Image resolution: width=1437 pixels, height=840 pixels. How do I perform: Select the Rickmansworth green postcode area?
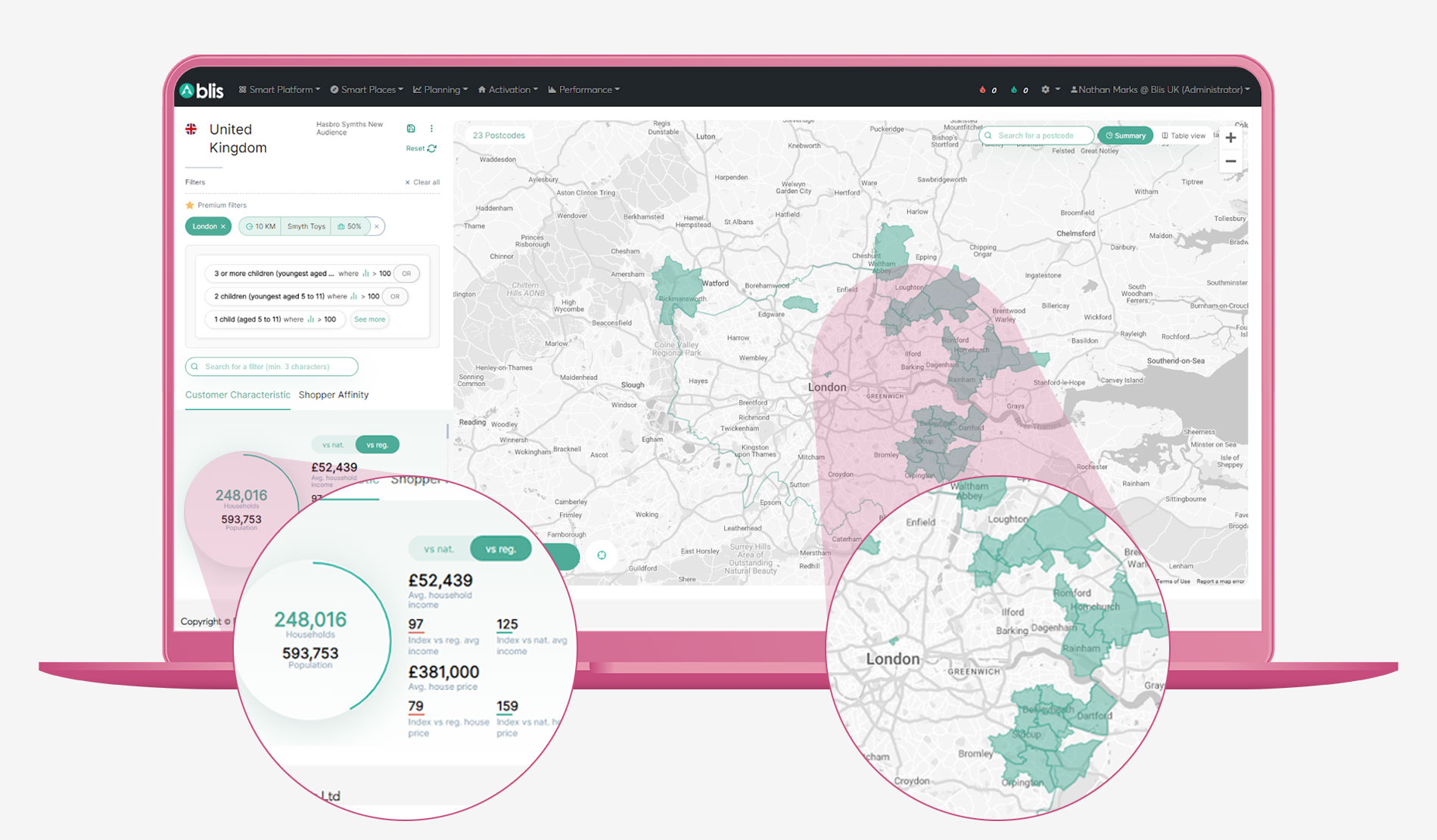click(677, 289)
